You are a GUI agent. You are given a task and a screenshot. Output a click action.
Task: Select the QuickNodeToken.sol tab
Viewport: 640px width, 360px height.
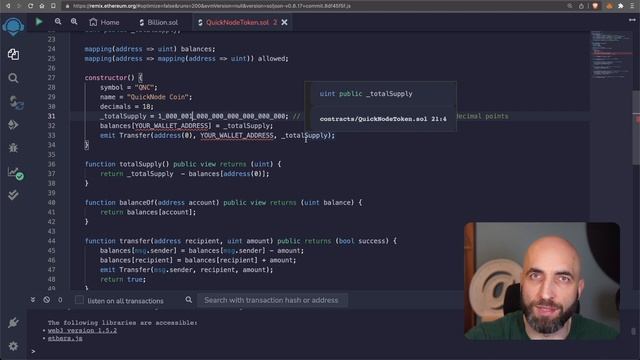tap(238, 22)
